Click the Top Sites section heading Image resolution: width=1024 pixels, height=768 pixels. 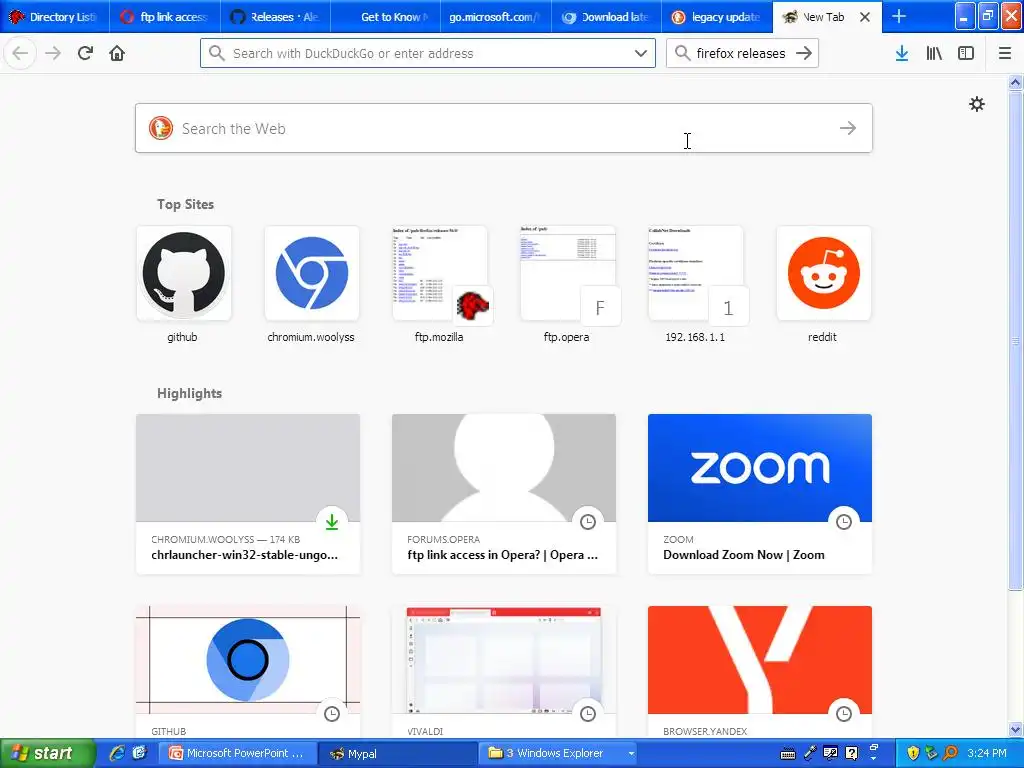tap(185, 204)
